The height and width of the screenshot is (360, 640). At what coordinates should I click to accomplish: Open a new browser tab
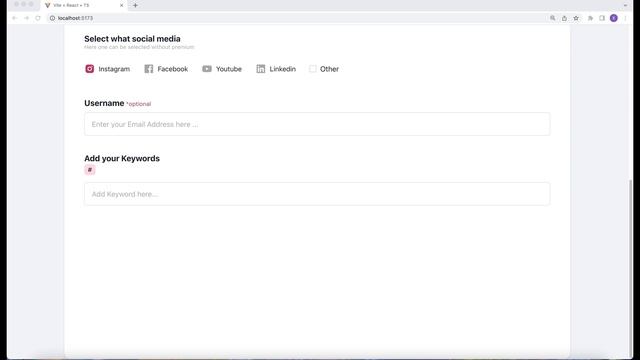[x=136, y=5]
